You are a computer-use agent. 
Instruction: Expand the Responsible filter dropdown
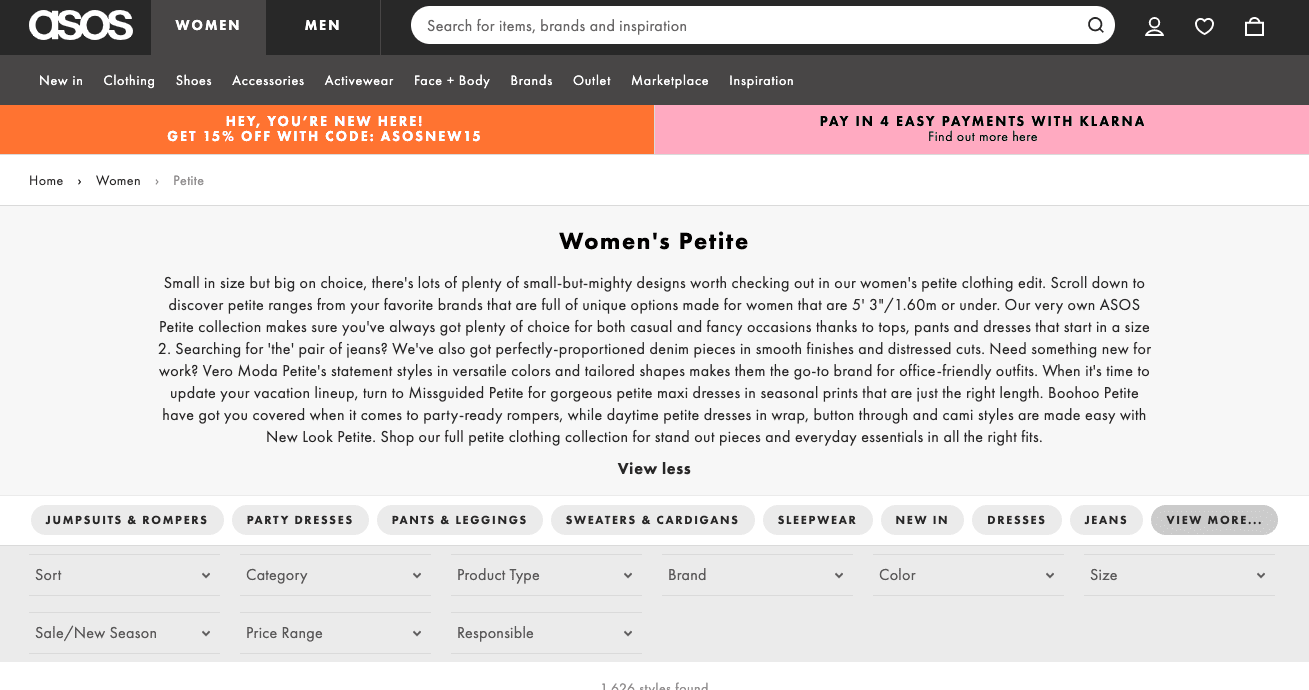546,633
